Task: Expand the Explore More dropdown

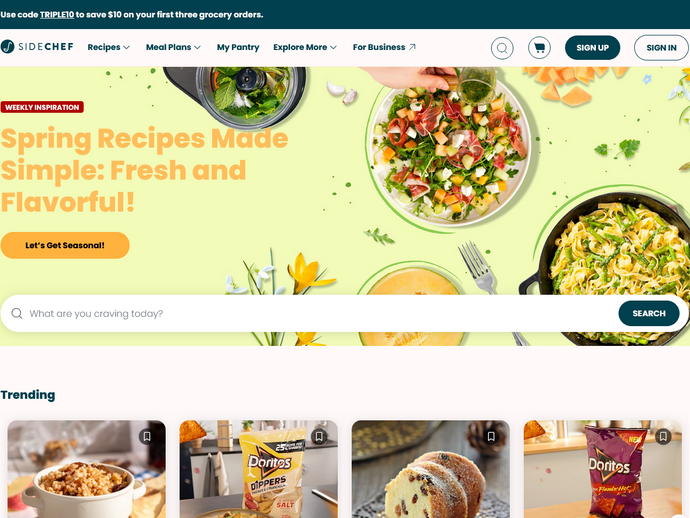Action: coord(305,47)
